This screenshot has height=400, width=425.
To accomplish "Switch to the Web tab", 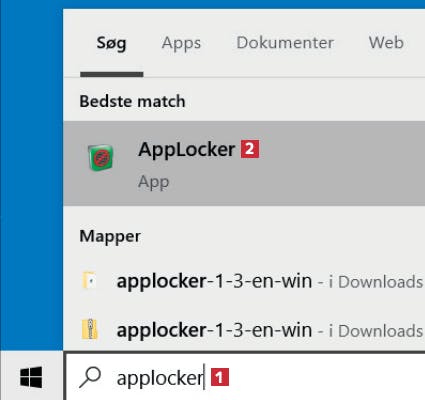I will pos(386,43).
